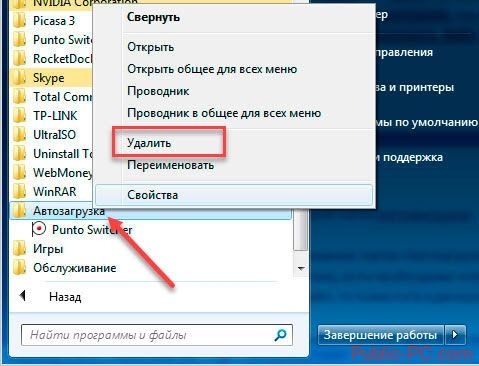
Task: Click the search magnifier icon
Action: pos(280,335)
